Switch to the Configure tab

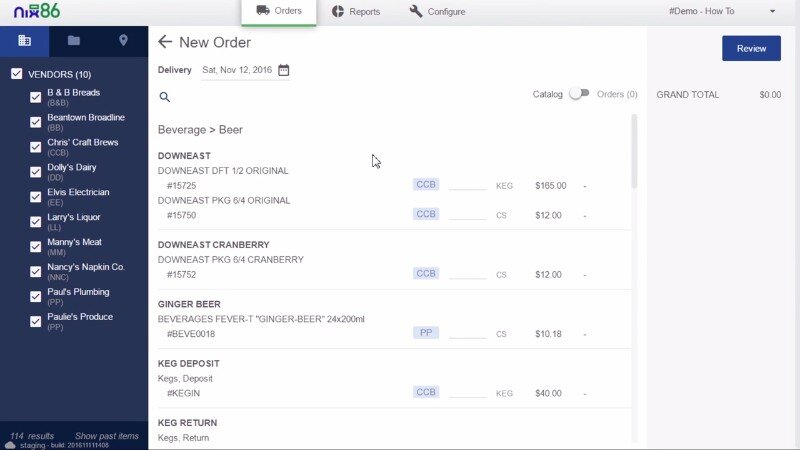(437, 12)
